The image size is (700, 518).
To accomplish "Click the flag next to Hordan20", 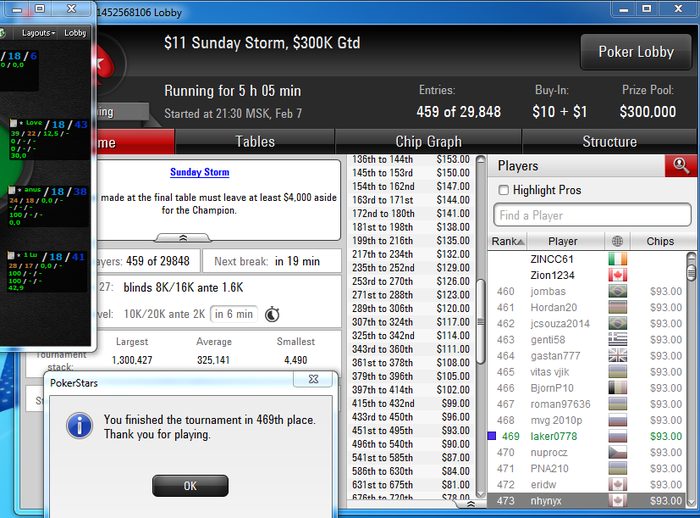I will (618, 307).
